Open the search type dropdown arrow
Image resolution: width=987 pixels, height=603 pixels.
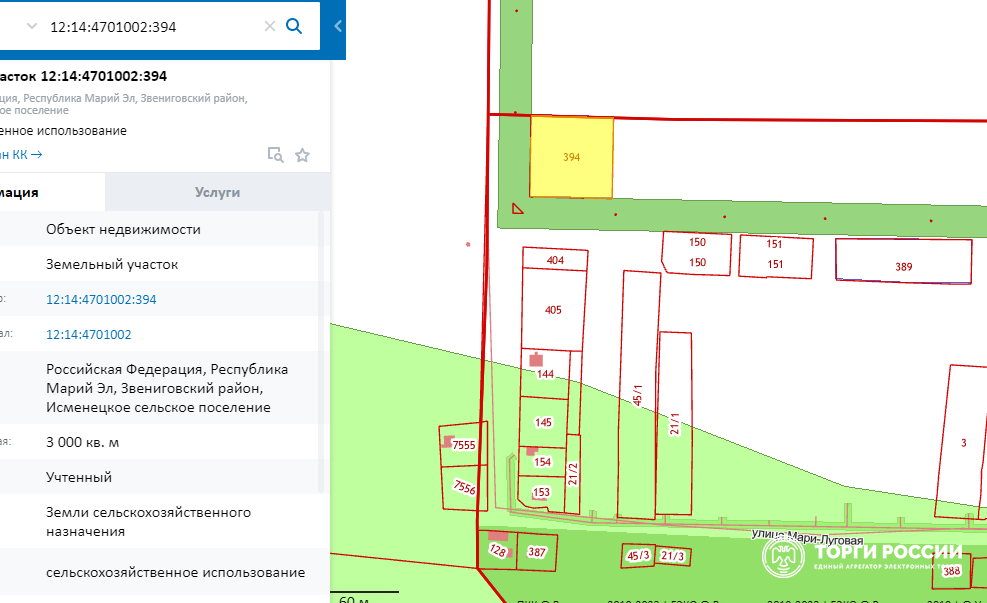(32, 26)
